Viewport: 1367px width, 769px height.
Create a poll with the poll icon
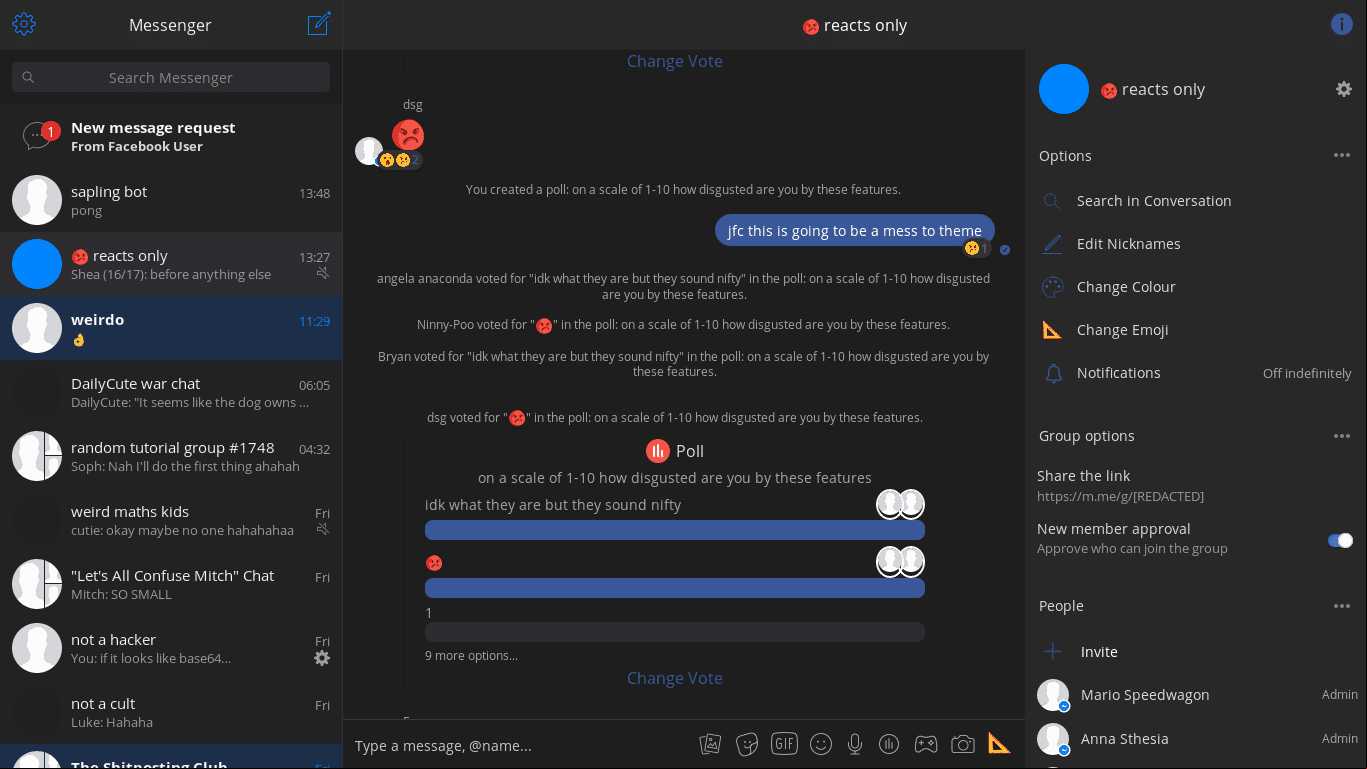point(889,744)
